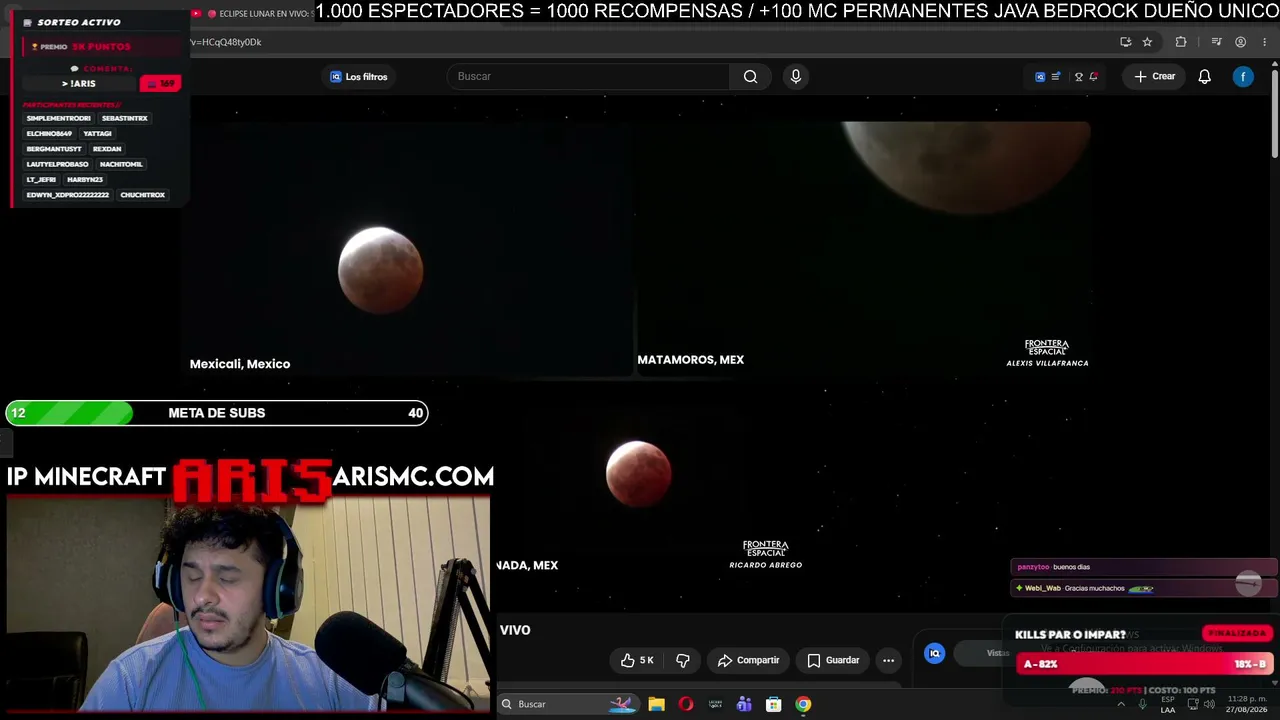Start voice search with the microphone icon
The width and height of the screenshot is (1280, 720).
pos(796,76)
